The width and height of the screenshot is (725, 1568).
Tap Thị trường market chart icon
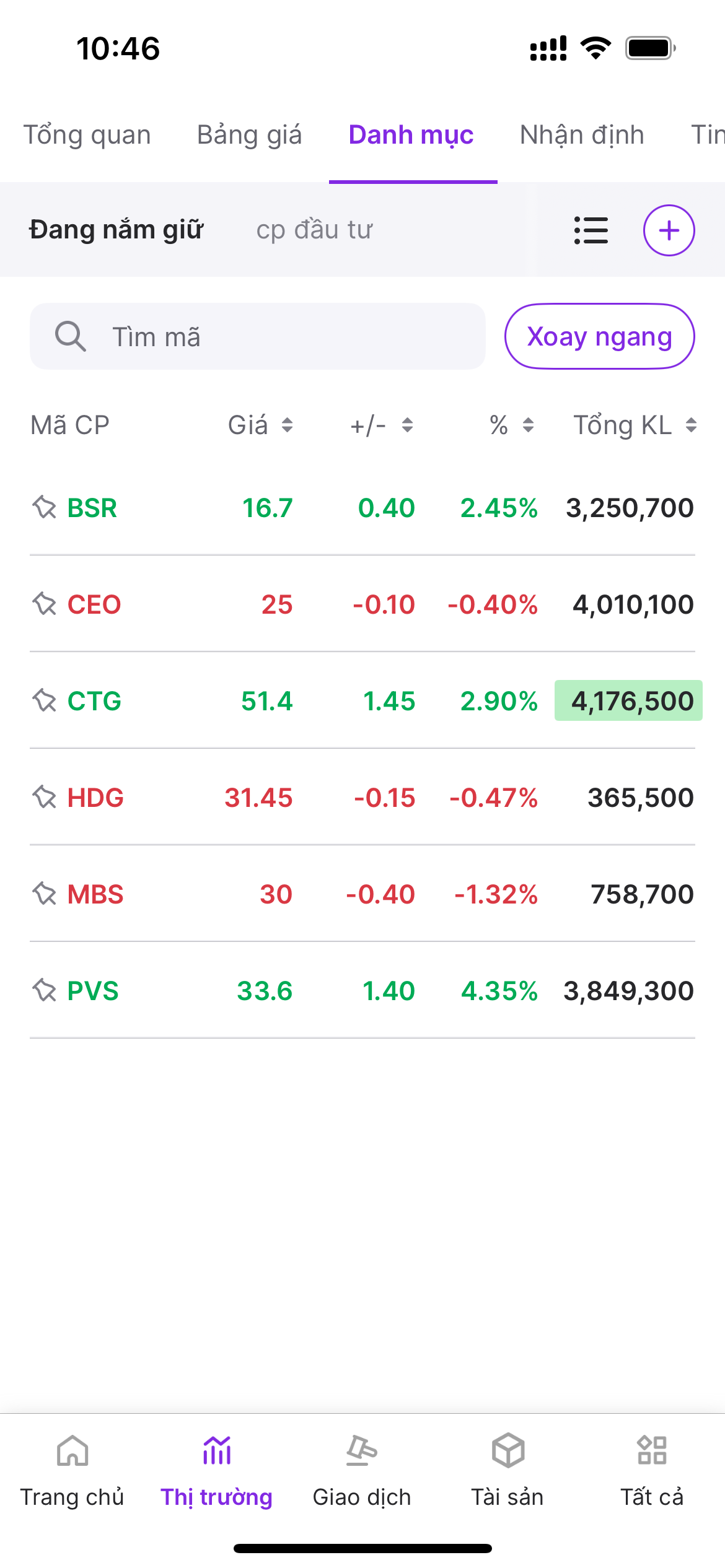pyautogui.click(x=217, y=1451)
